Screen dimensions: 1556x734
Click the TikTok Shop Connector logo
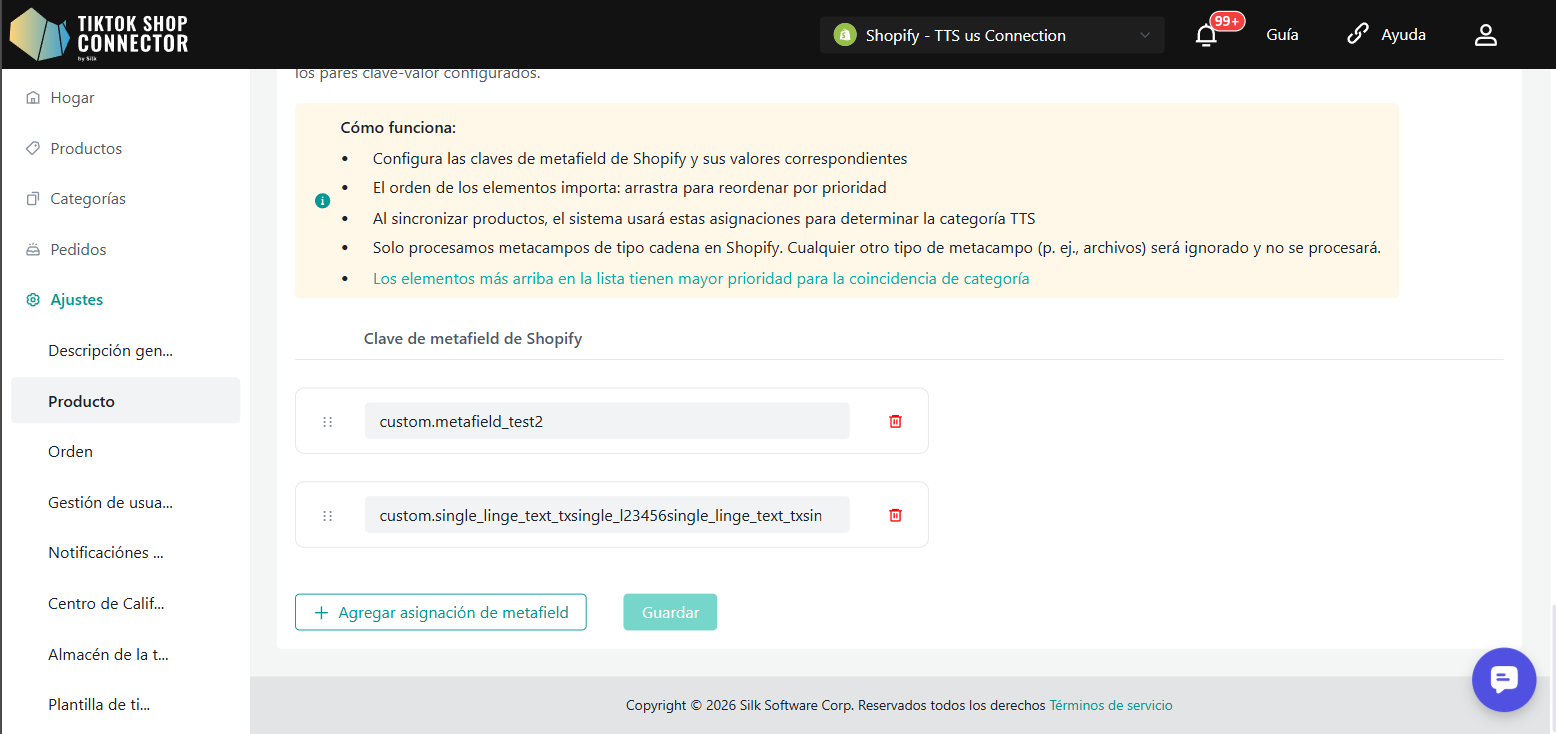99,34
